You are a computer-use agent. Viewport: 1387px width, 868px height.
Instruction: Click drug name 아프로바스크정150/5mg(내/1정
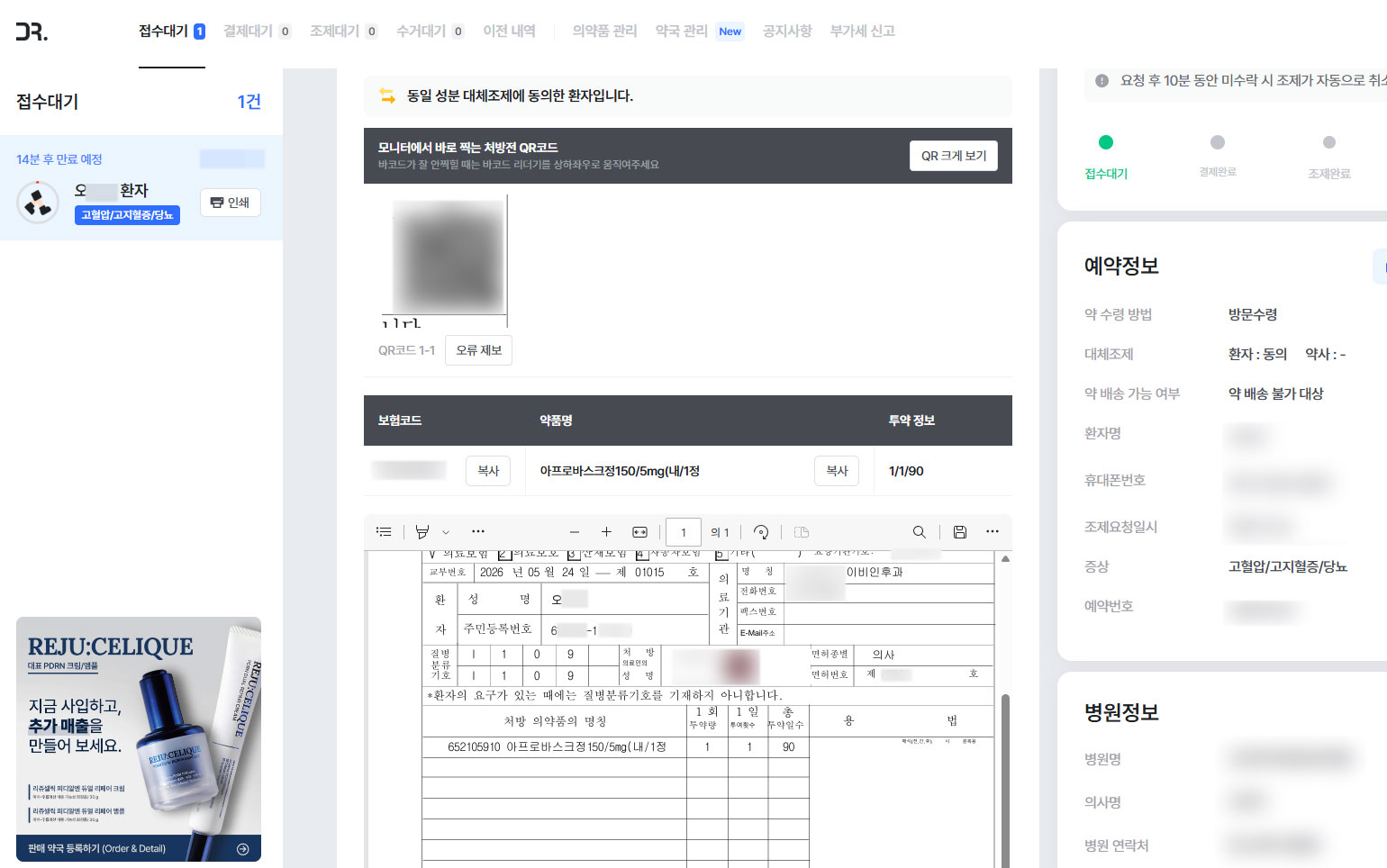pos(620,471)
